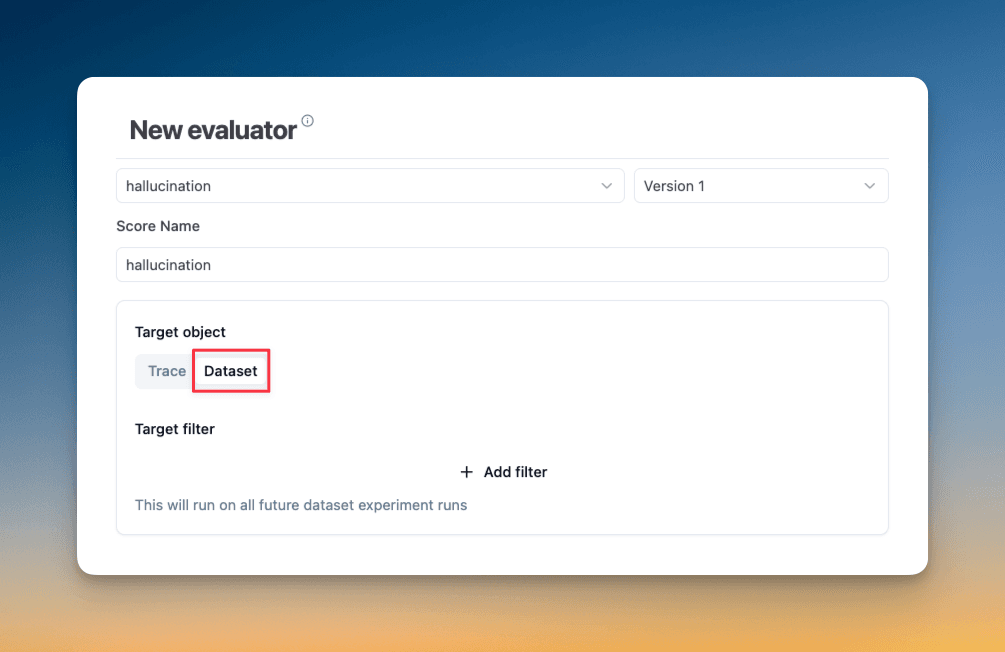This screenshot has height=652, width=1005.
Task: Select the Dataset tab in Target object
Action: coord(230,370)
